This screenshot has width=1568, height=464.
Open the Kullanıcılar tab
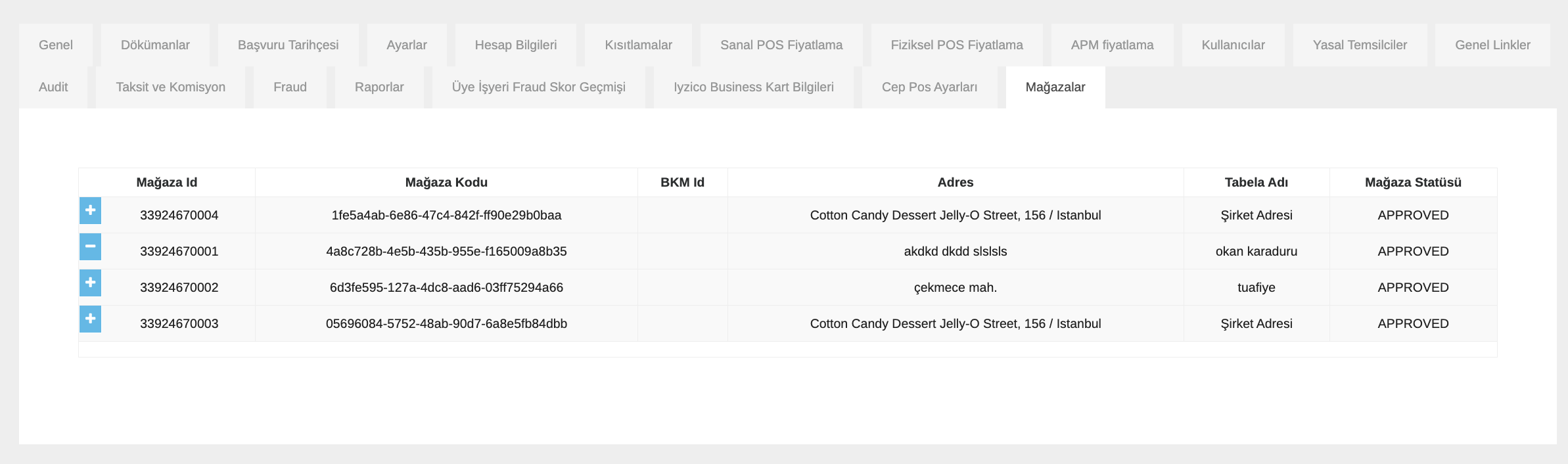(1233, 45)
